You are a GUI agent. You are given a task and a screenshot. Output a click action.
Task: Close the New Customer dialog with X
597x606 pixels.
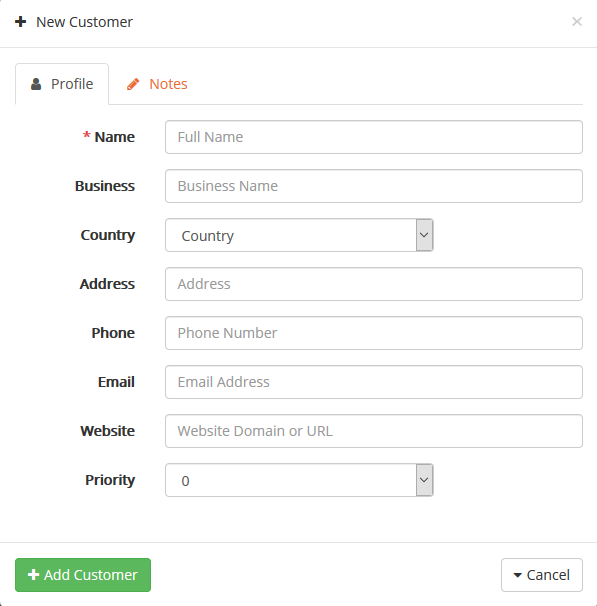coord(577,22)
